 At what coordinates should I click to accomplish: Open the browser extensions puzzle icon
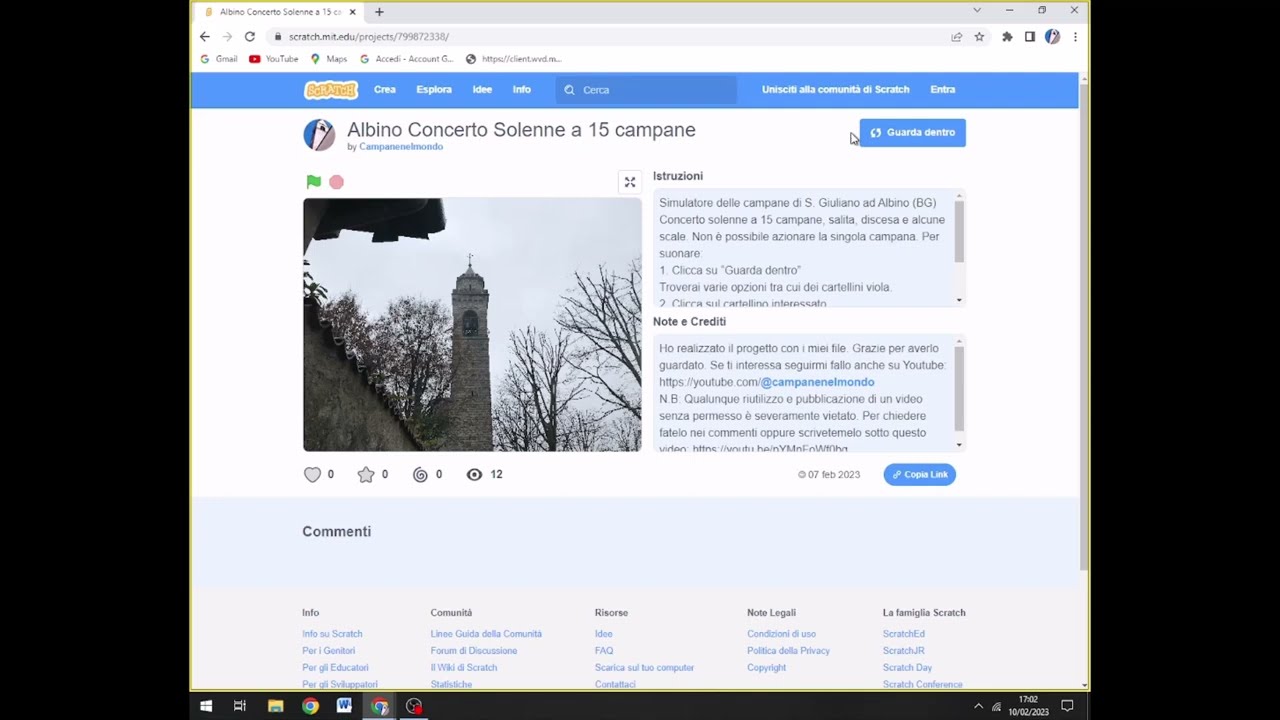coord(1007,37)
